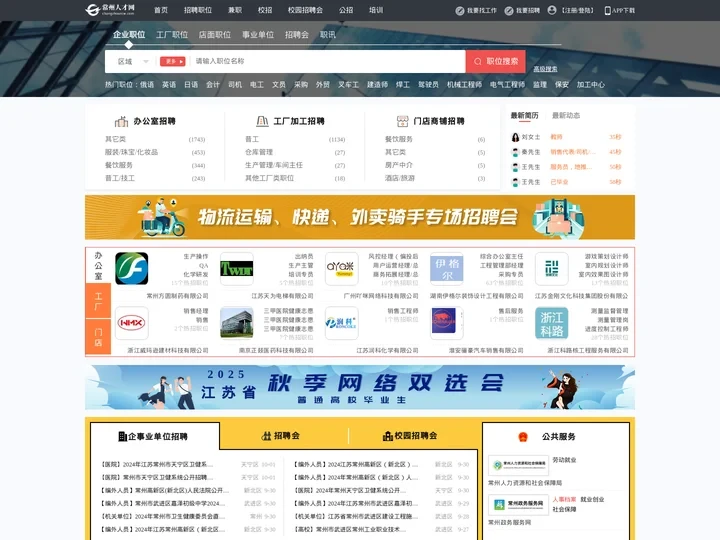
Task: Select the 事业单位 search tab
Action: [258, 34]
